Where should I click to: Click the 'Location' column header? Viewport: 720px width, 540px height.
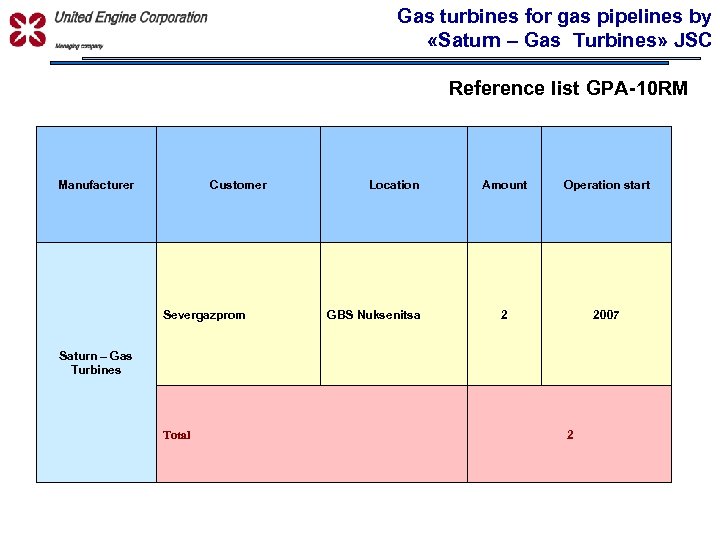click(x=394, y=185)
